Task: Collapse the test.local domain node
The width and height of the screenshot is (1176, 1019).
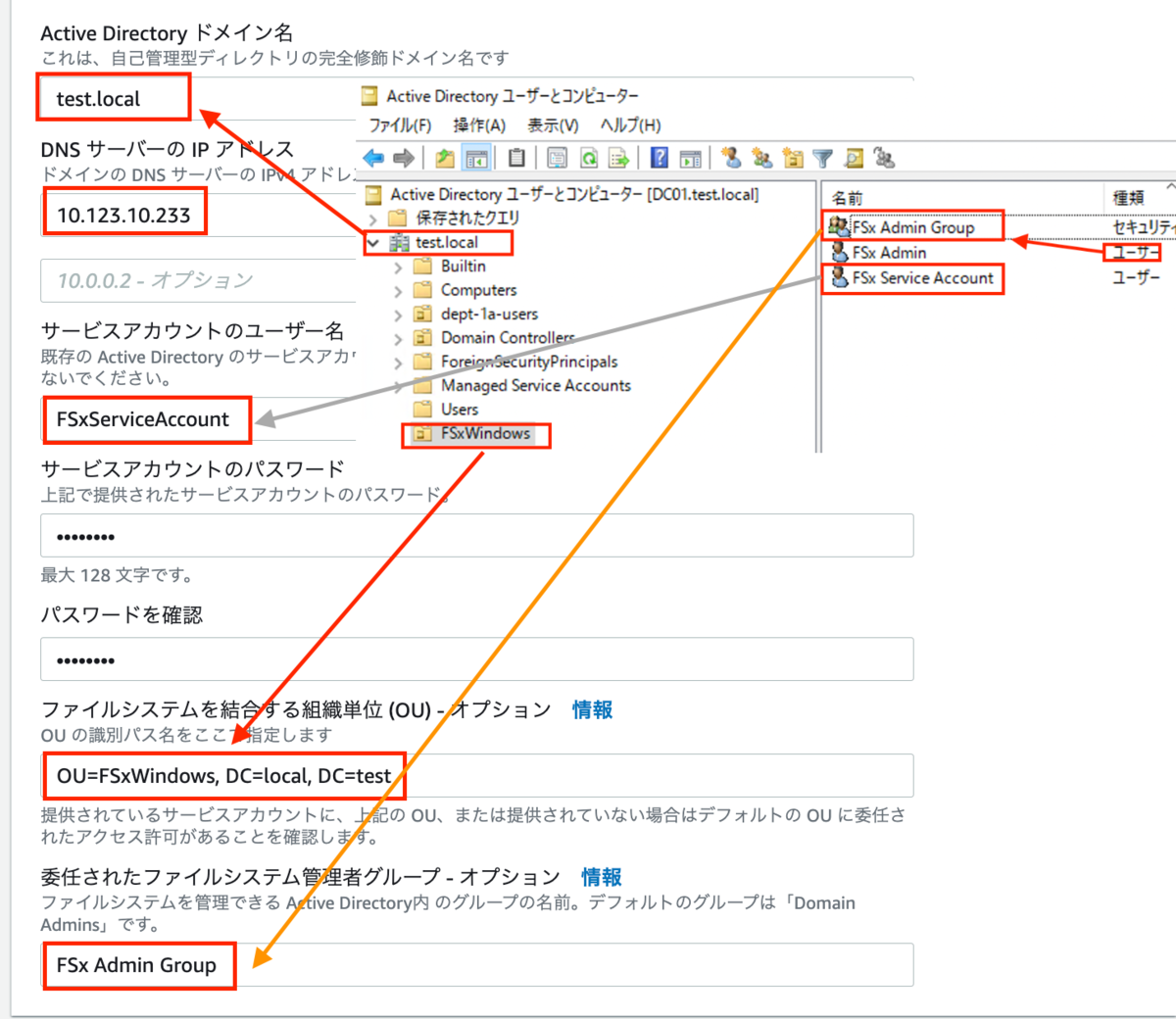Action: pyautogui.click(x=373, y=242)
